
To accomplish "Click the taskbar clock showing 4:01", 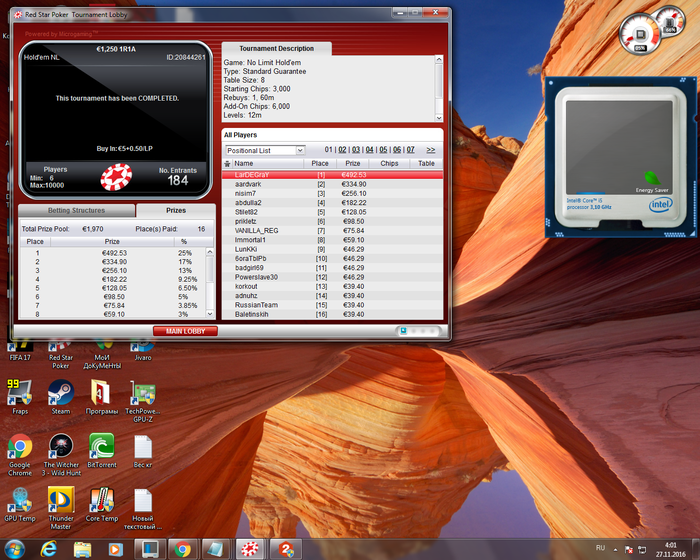I will click(671, 550).
